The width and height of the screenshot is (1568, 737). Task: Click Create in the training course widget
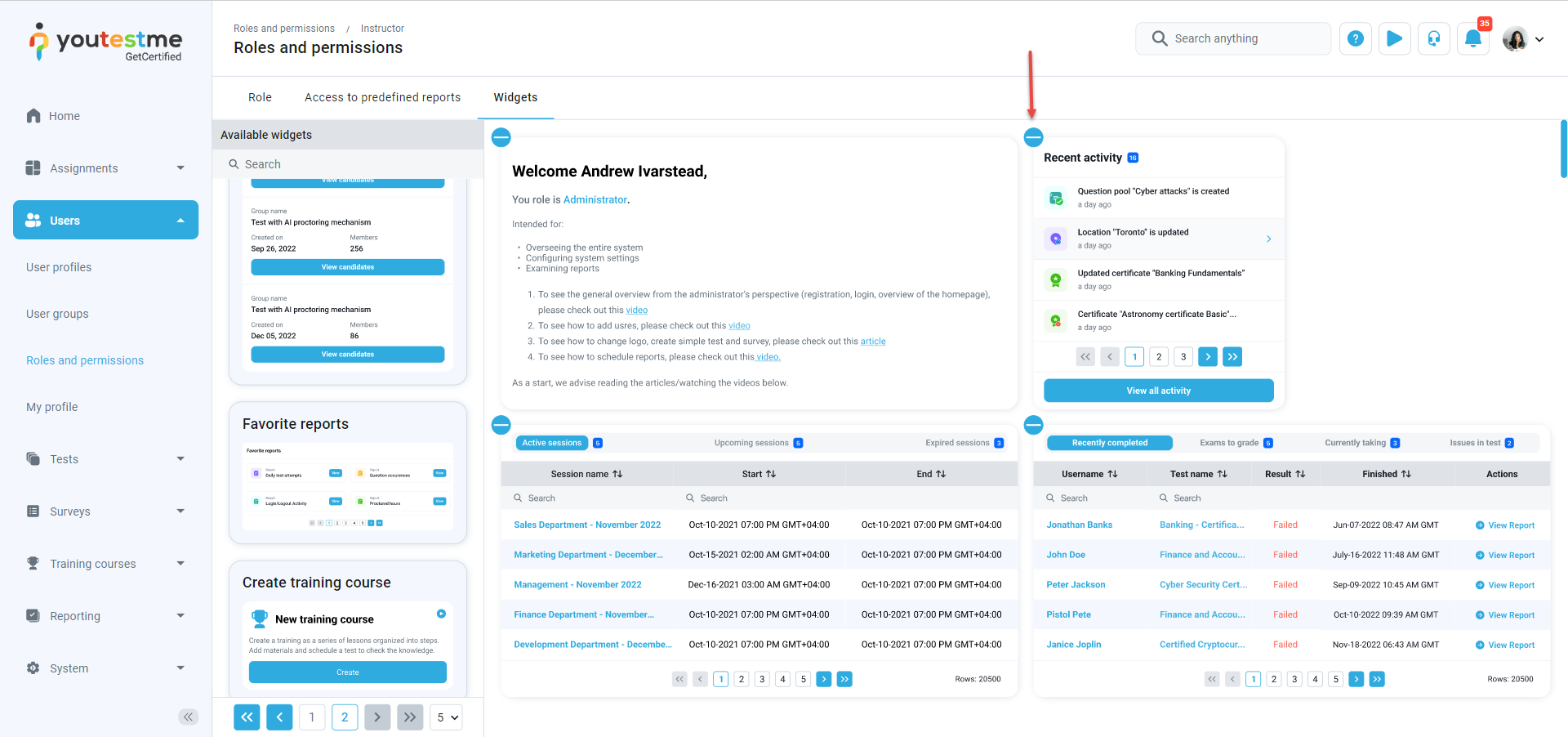[x=348, y=672]
